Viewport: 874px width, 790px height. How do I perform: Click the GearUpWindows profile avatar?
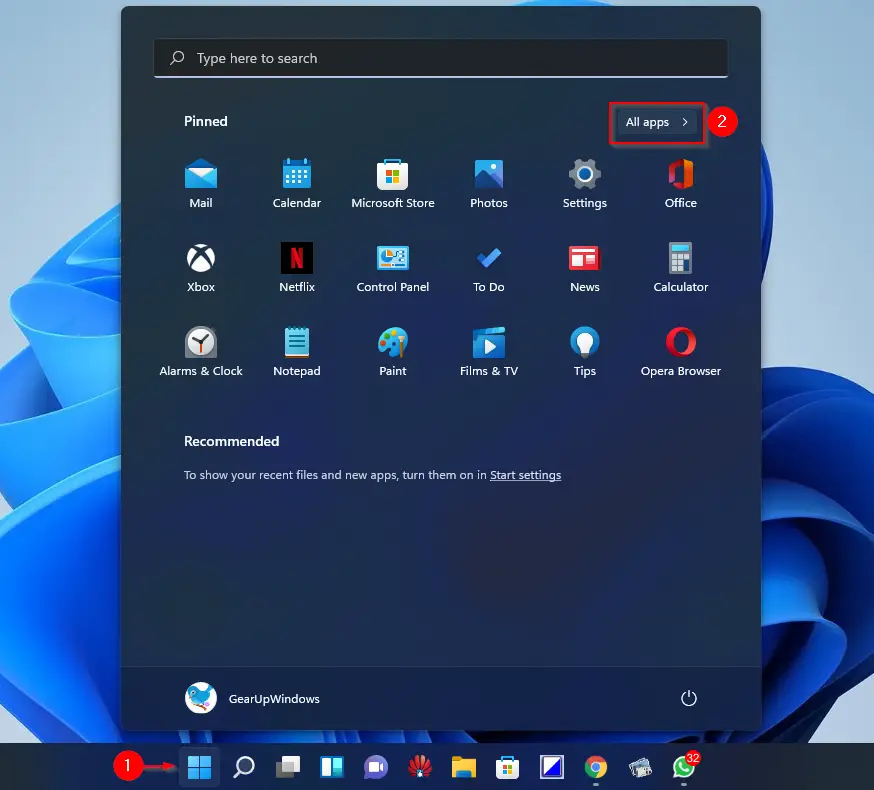(201, 698)
